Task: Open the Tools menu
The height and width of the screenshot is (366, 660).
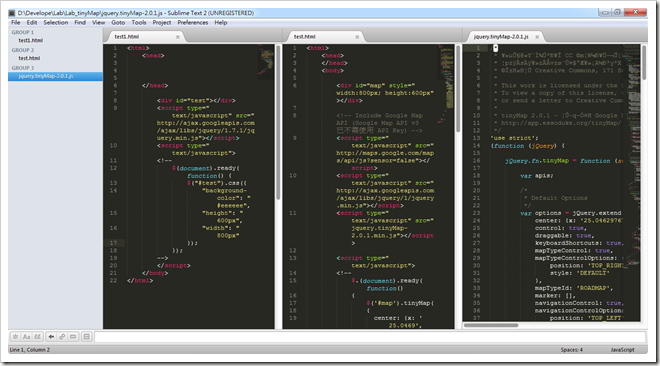Action: pos(139,22)
